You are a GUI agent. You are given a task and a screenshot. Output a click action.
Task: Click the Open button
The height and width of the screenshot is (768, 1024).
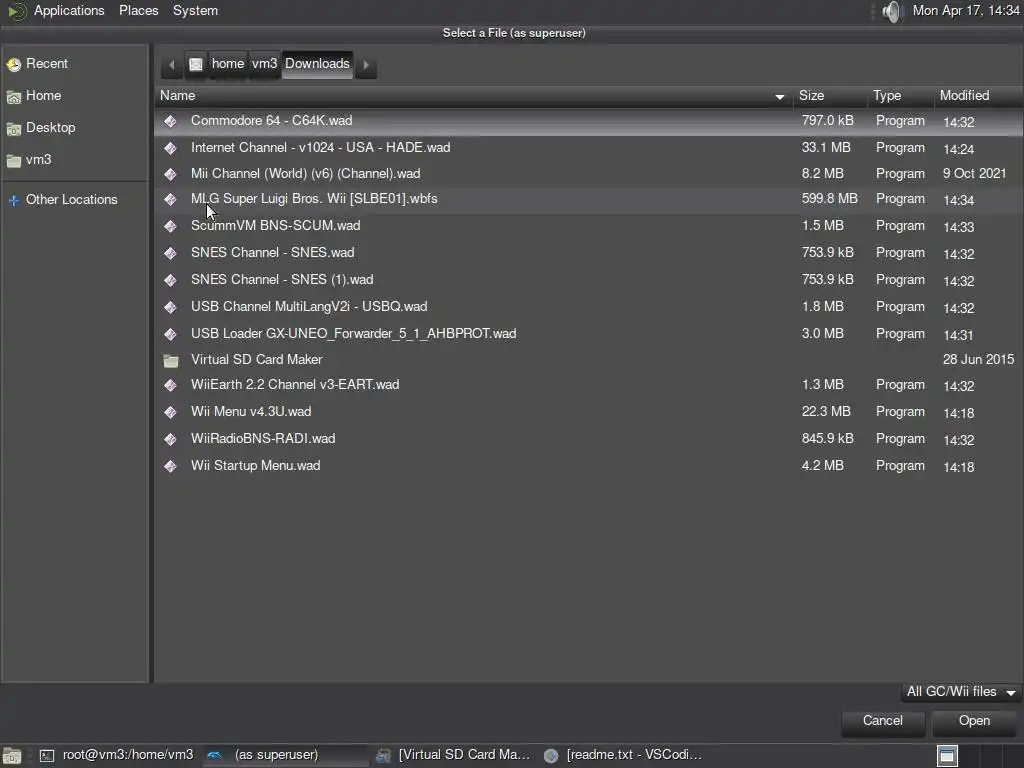tap(974, 721)
